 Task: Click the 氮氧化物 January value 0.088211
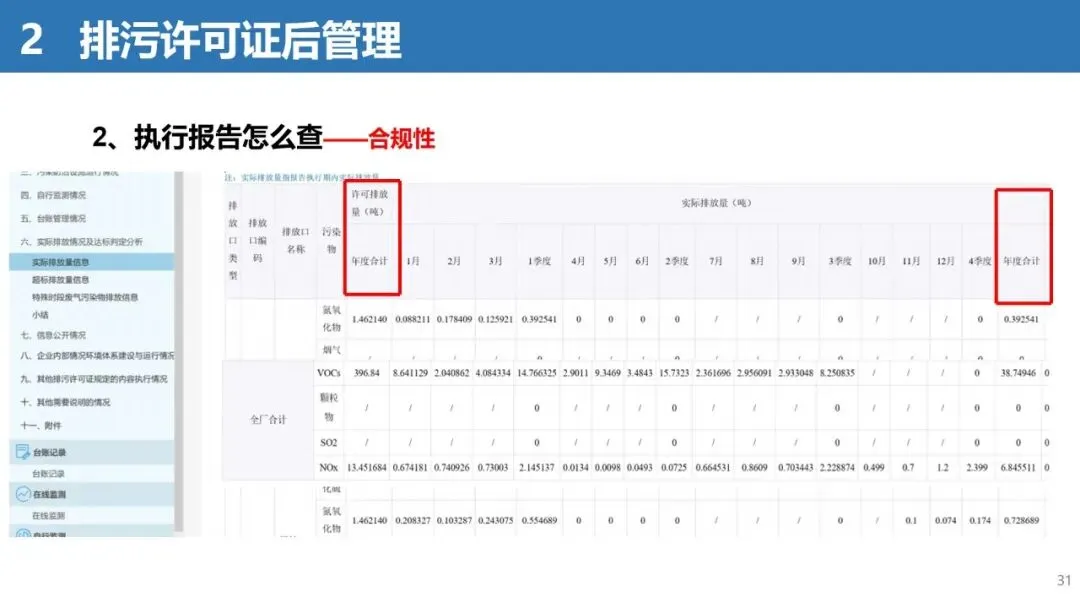pyautogui.click(x=413, y=319)
